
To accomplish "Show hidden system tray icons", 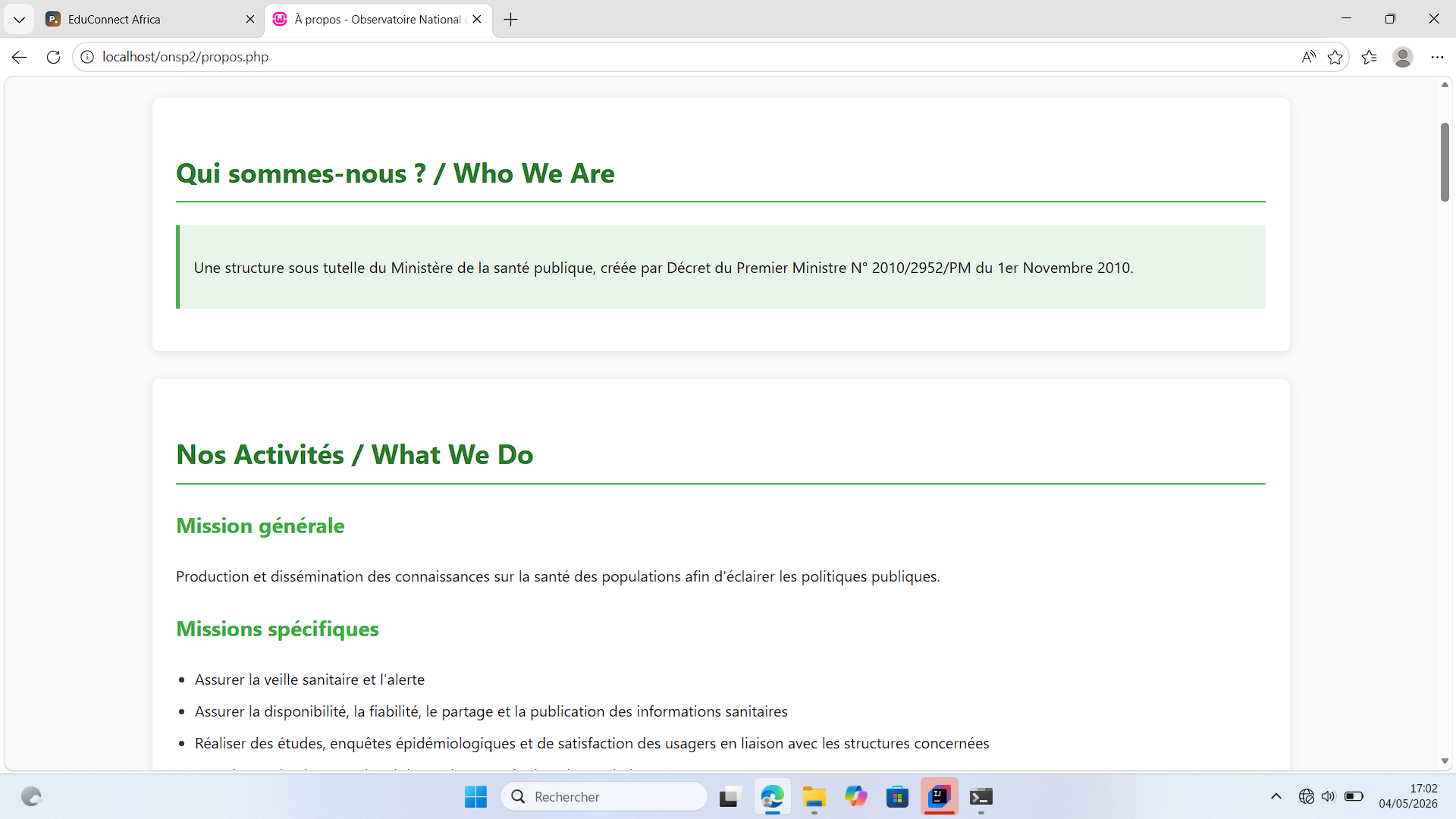I will pos(1276,796).
